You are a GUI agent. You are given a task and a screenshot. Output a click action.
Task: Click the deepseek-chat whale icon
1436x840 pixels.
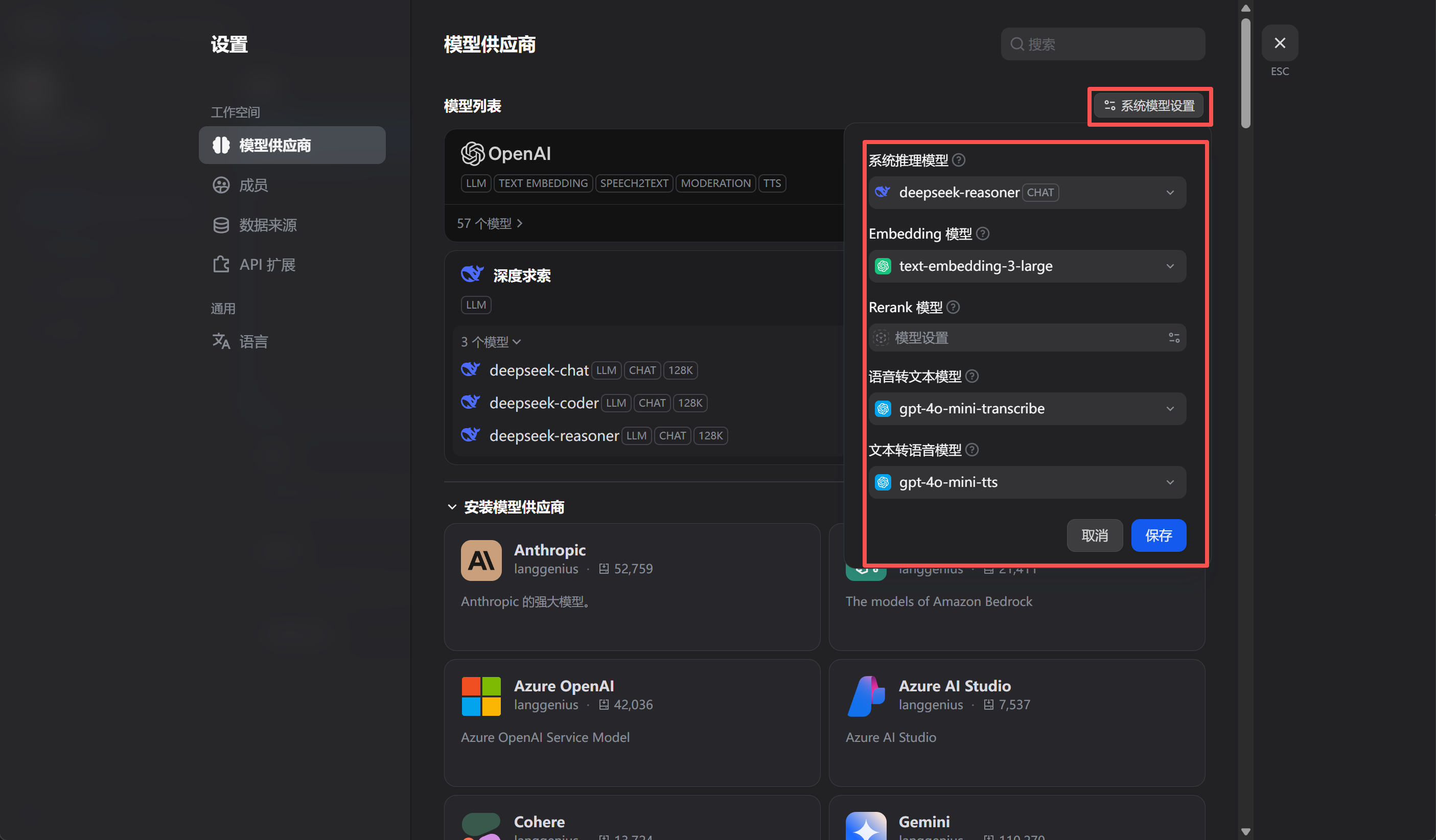470,369
